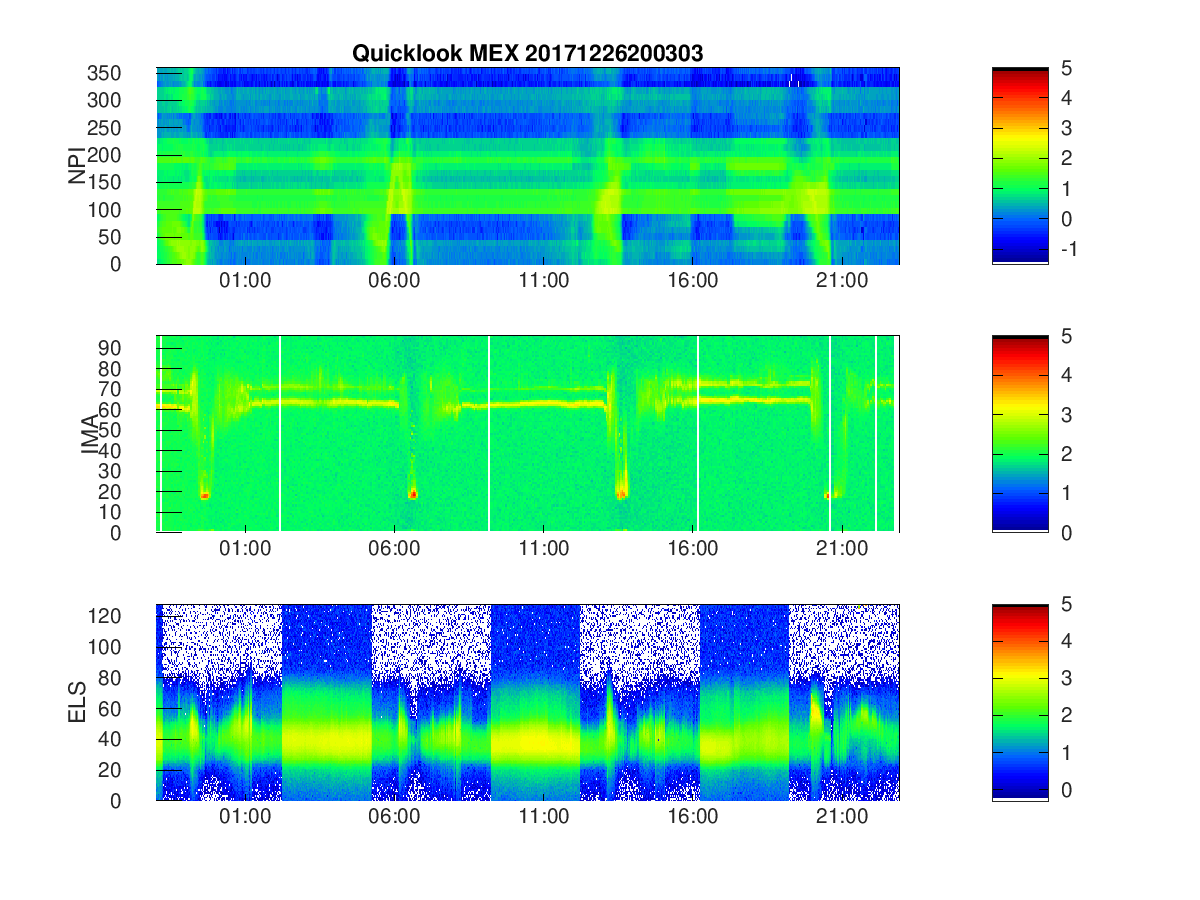The image size is (1200, 900).
Task: Select the NPI spectrogram panel
Action: (x=528, y=166)
